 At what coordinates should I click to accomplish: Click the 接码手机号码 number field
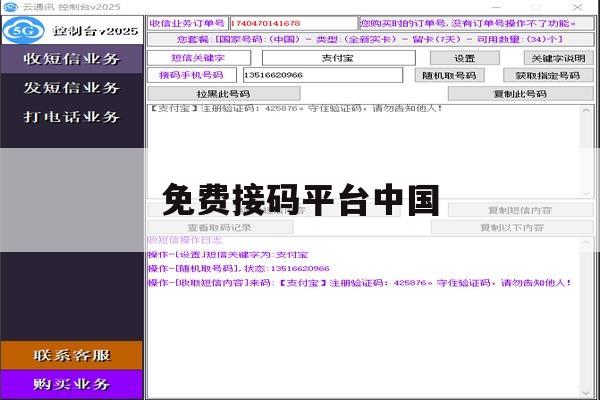[323, 75]
